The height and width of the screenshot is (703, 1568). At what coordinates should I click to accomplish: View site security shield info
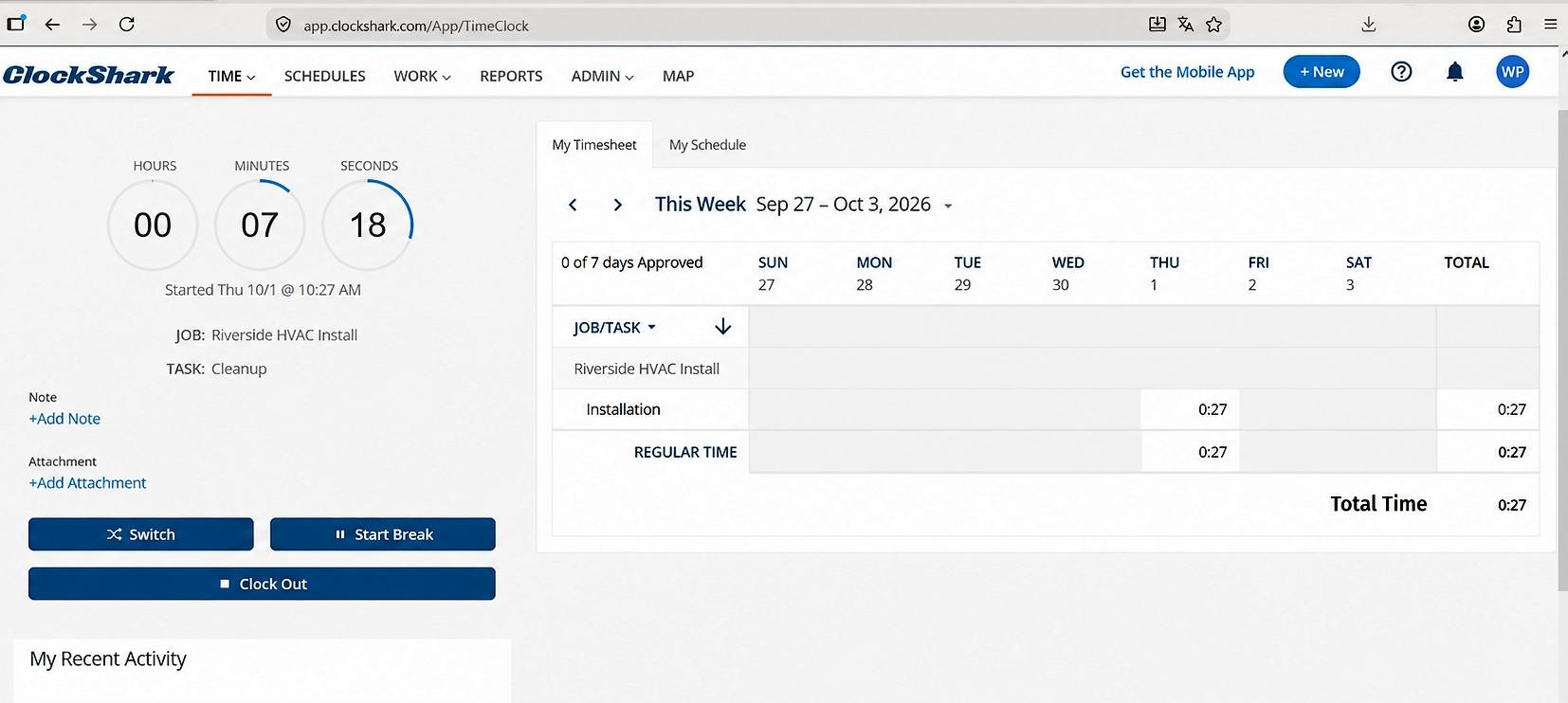tap(283, 25)
